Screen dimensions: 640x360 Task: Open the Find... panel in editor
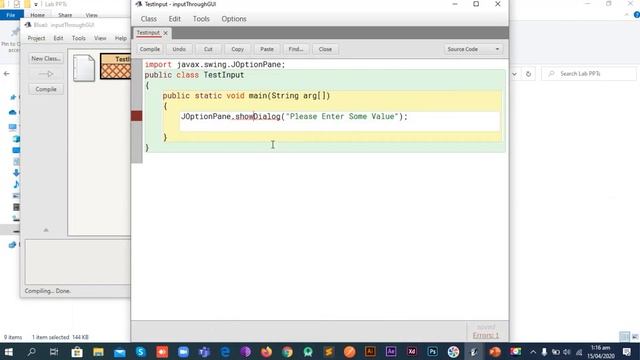[x=296, y=49]
